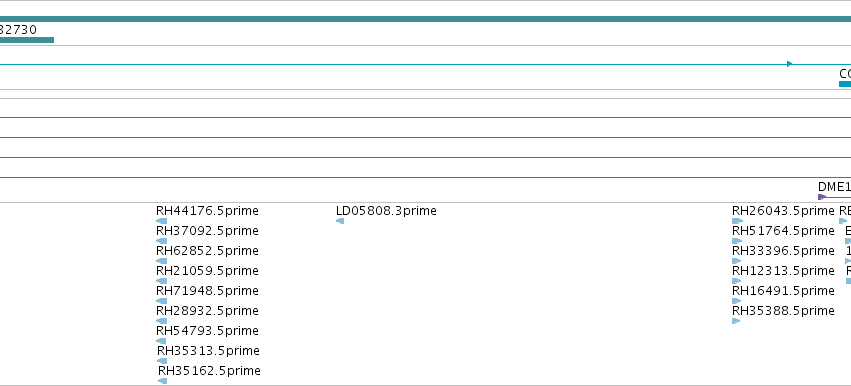Viewport: 851px width, 386px height.
Task: Select the RH35162.5prime arrow marker
Action: (x=162, y=381)
